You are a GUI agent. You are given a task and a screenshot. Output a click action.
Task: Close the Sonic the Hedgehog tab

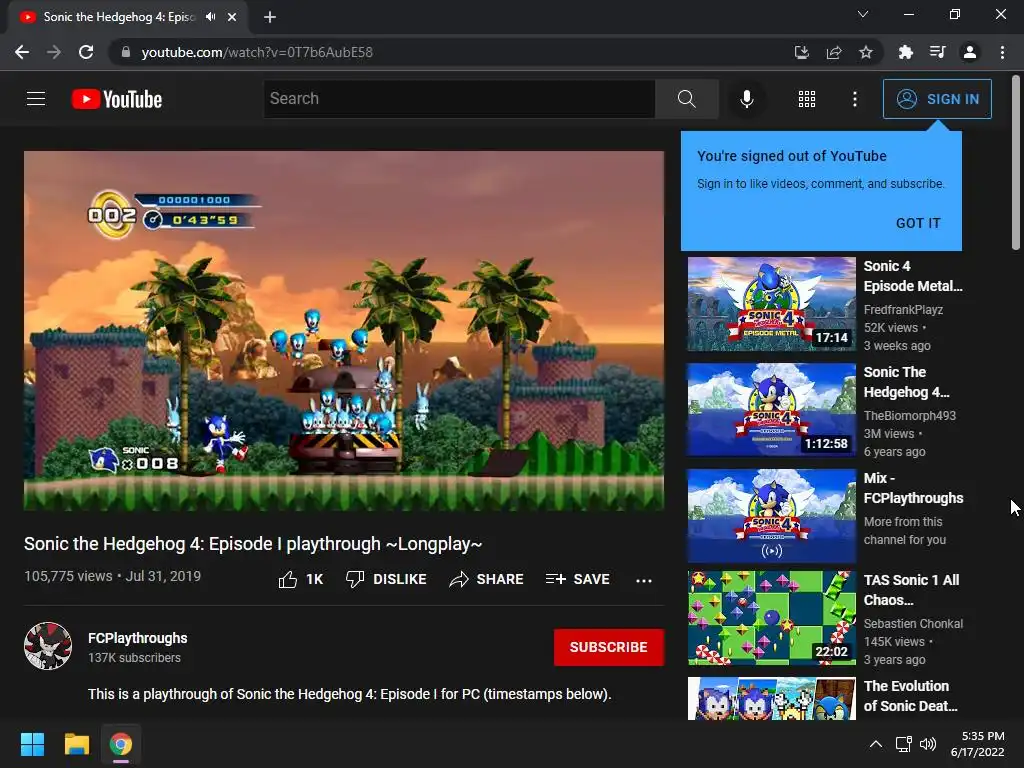click(232, 17)
